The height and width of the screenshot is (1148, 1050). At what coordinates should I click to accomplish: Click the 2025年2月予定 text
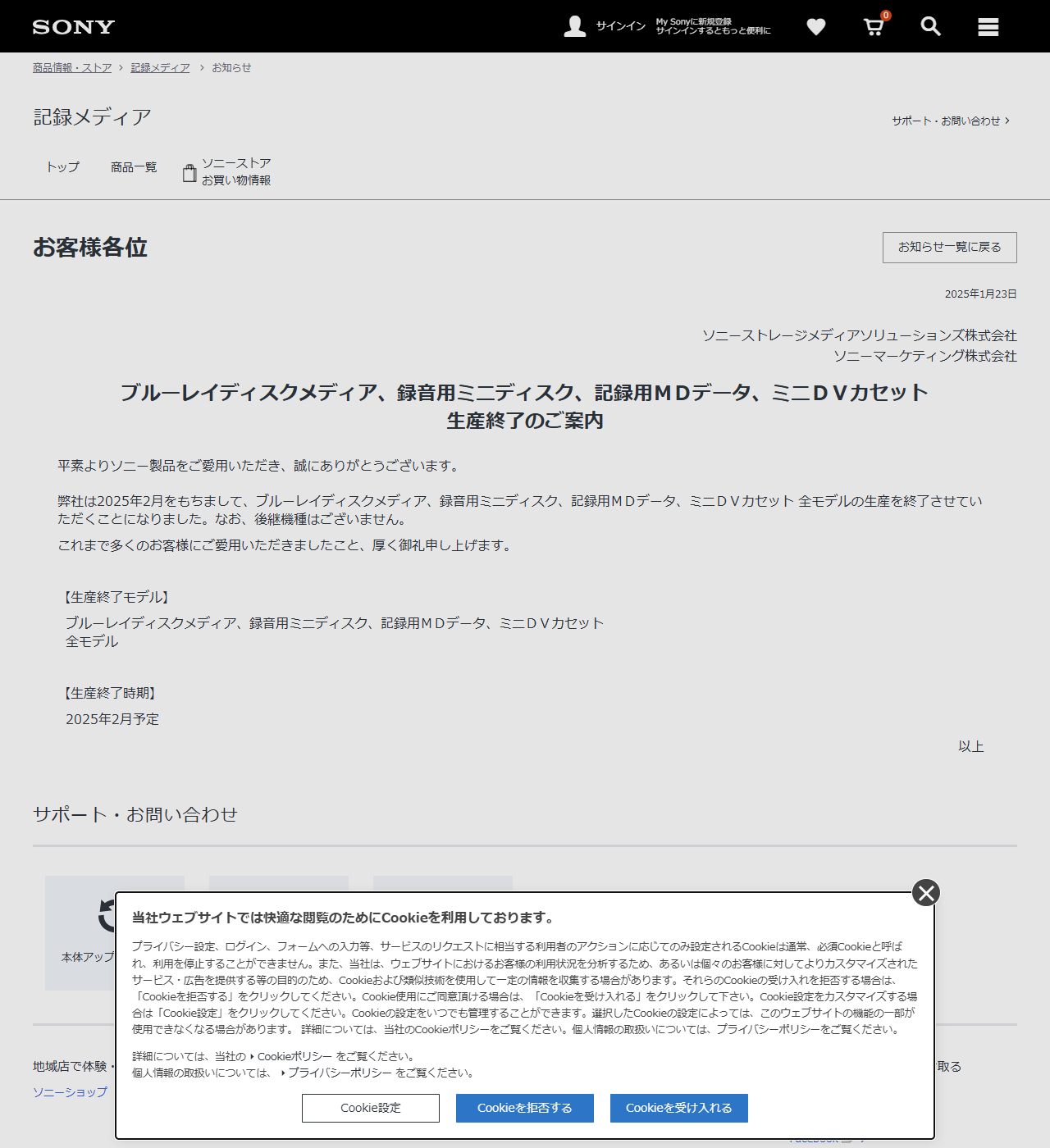tap(112, 719)
